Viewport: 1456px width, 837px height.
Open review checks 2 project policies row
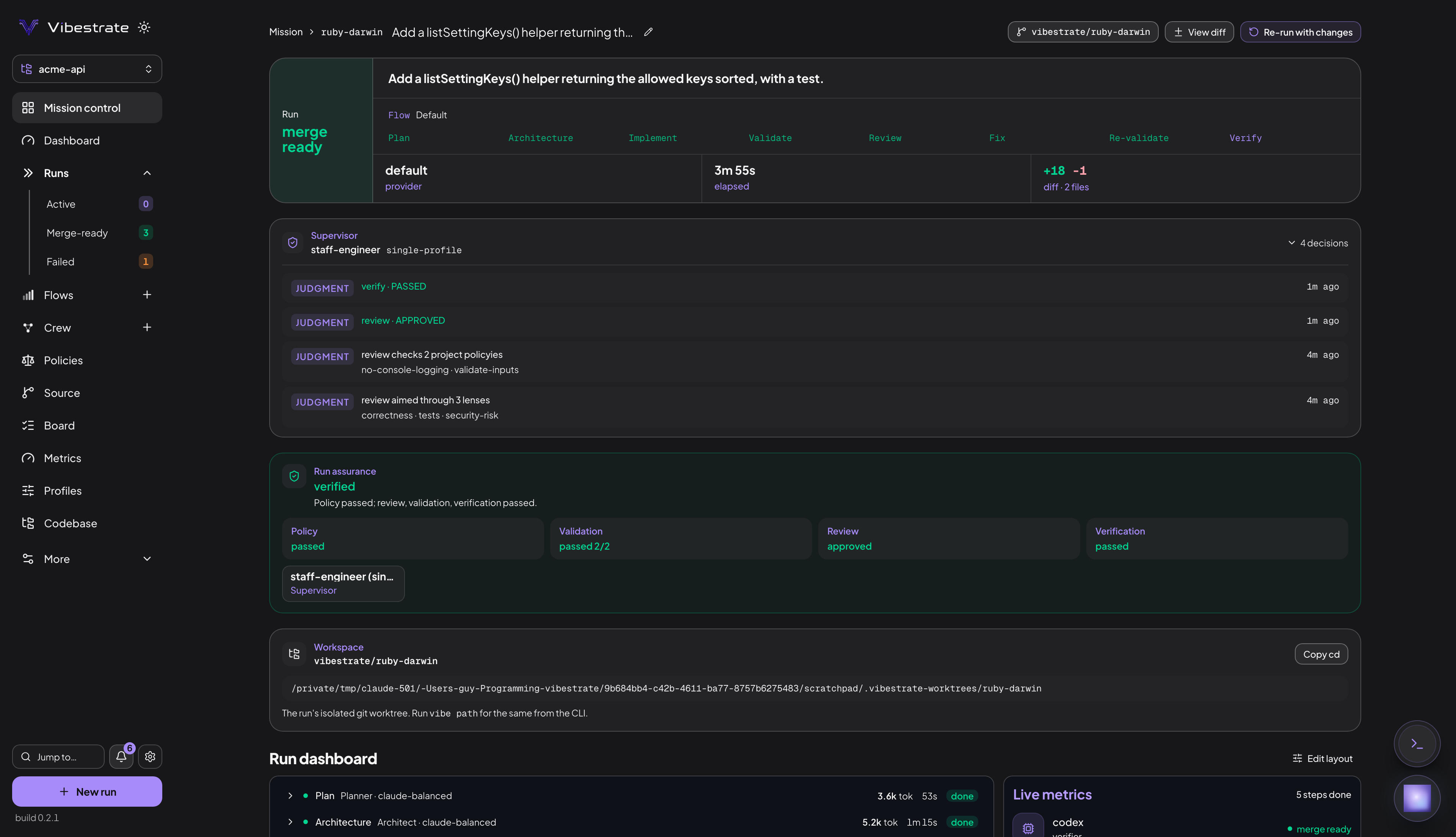(x=815, y=362)
